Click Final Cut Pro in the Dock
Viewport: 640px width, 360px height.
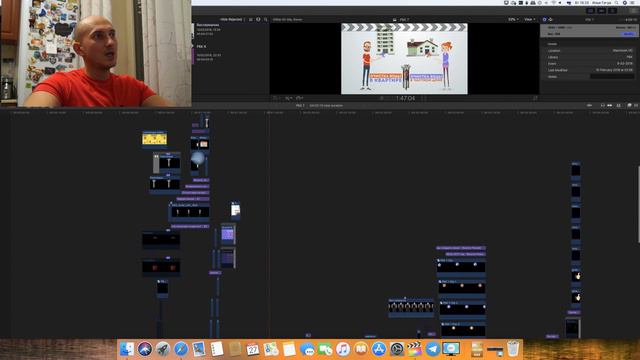tap(414, 349)
